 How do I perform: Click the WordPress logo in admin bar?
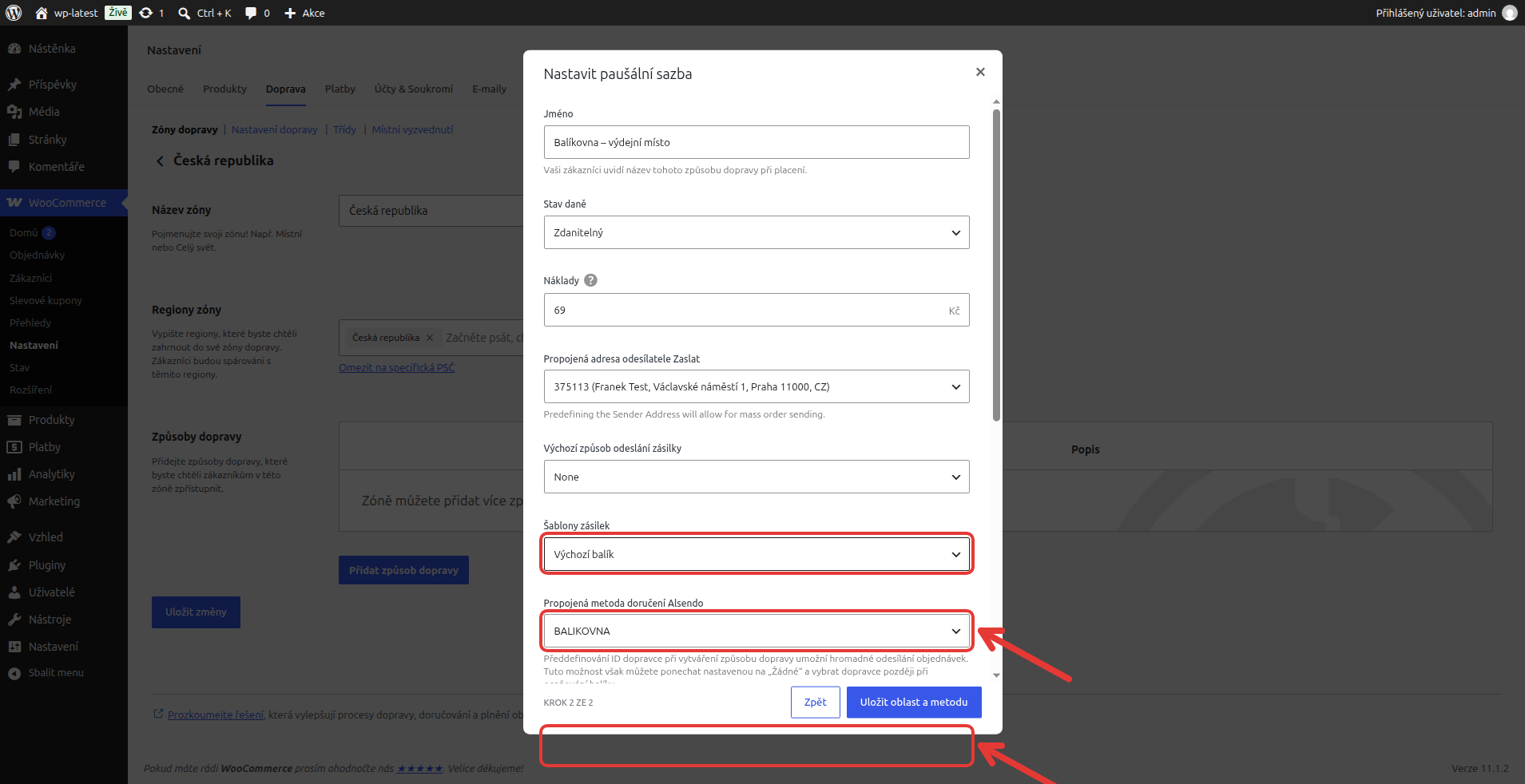pyautogui.click(x=14, y=13)
